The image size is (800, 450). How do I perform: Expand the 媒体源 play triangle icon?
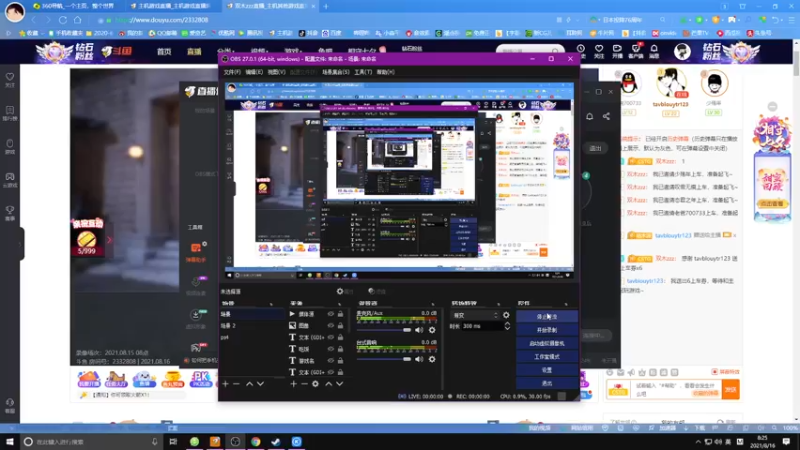pos(292,314)
